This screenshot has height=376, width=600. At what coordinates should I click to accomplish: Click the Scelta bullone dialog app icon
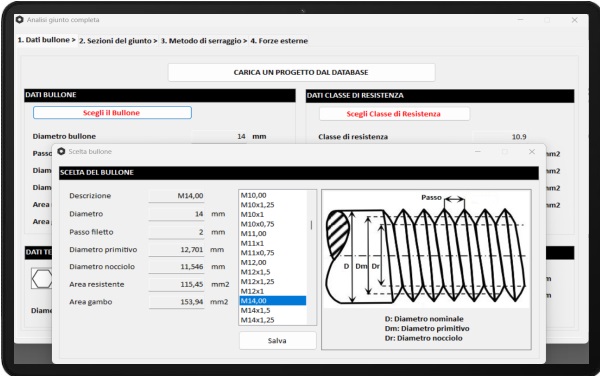click(61, 151)
